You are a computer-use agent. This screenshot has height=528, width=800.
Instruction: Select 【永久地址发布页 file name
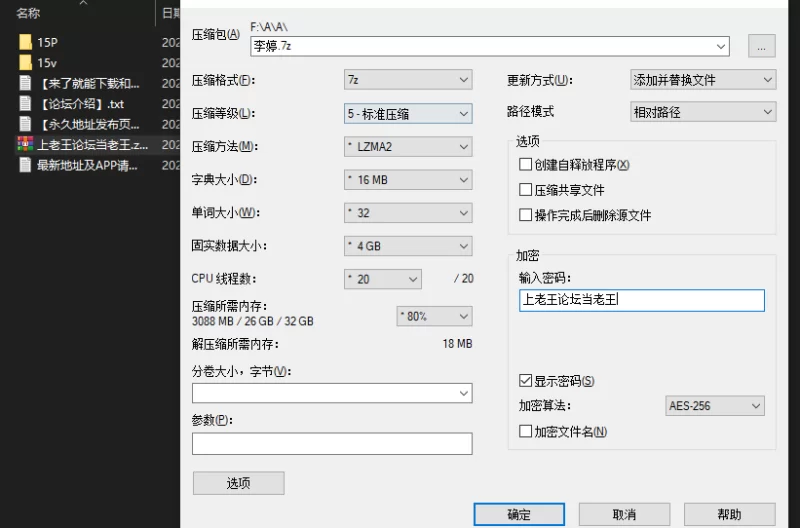(x=88, y=124)
